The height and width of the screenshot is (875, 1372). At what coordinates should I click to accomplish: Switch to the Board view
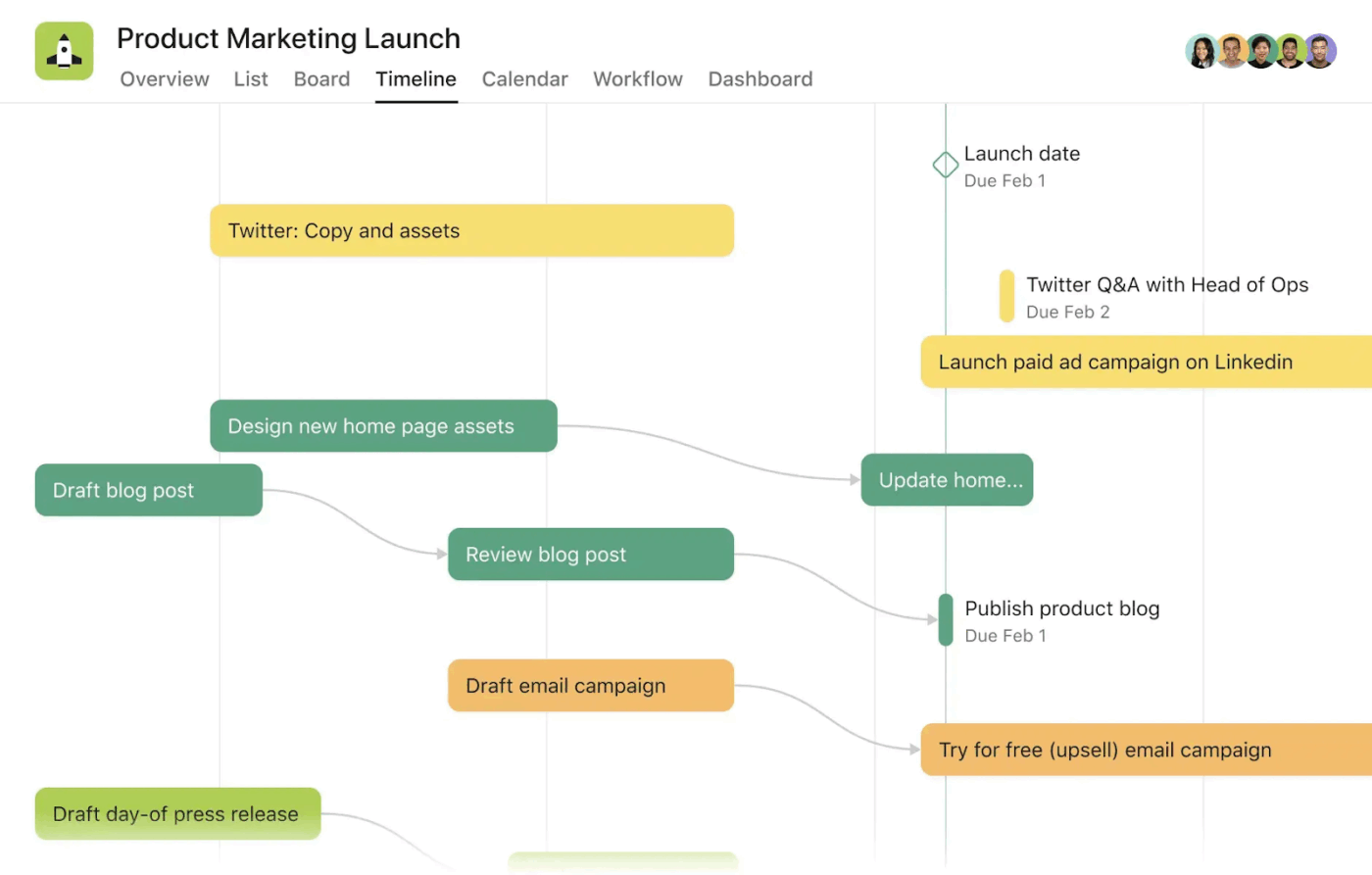[x=321, y=79]
